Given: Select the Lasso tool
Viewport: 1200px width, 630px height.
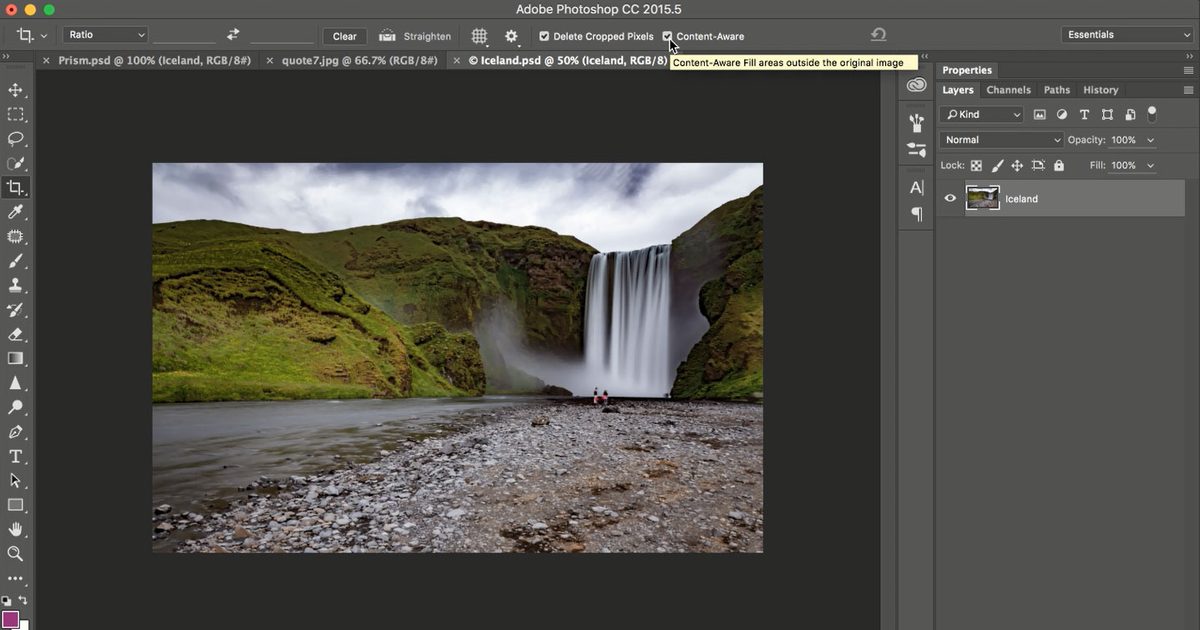Looking at the screenshot, I should [x=15, y=139].
